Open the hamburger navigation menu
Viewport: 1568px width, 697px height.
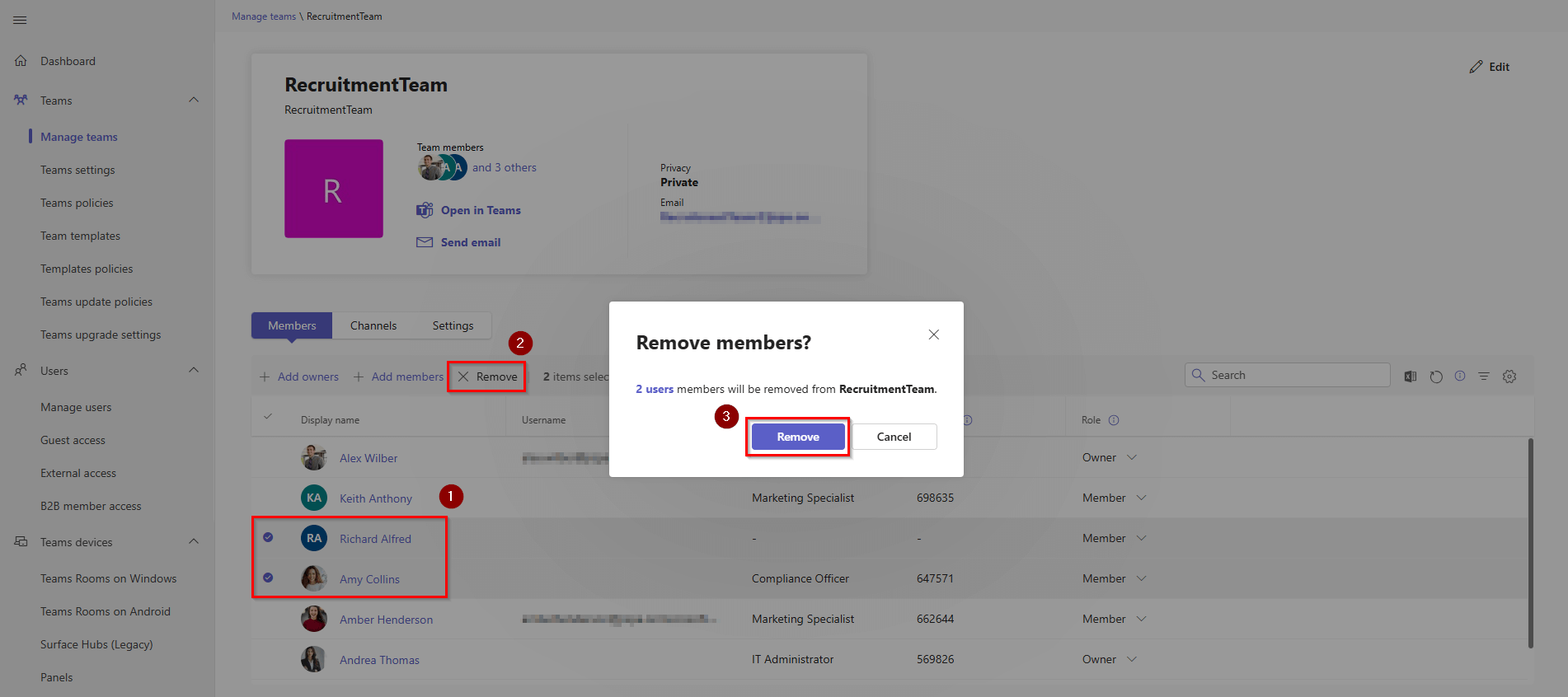click(x=20, y=20)
